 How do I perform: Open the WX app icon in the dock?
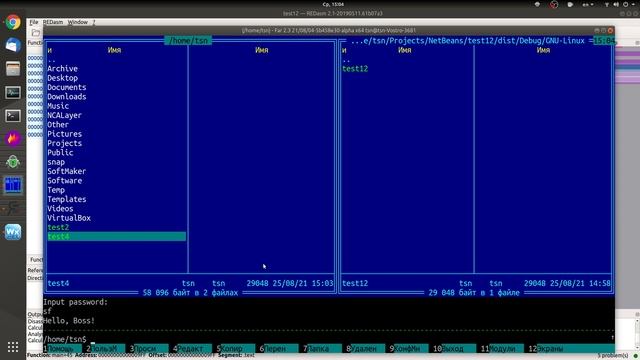click(x=13, y=232)
